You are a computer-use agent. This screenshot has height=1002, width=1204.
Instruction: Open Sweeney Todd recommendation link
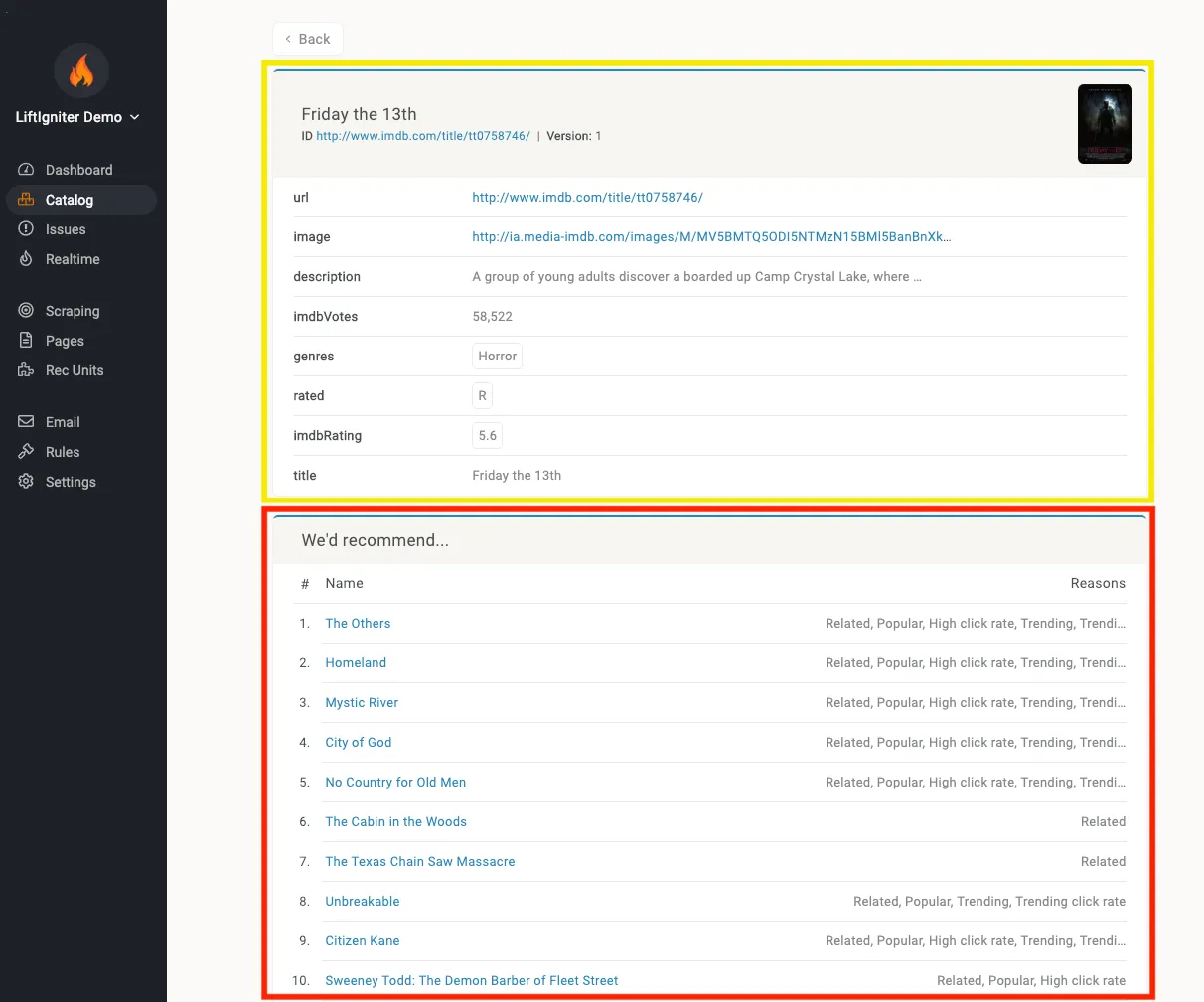472,981
